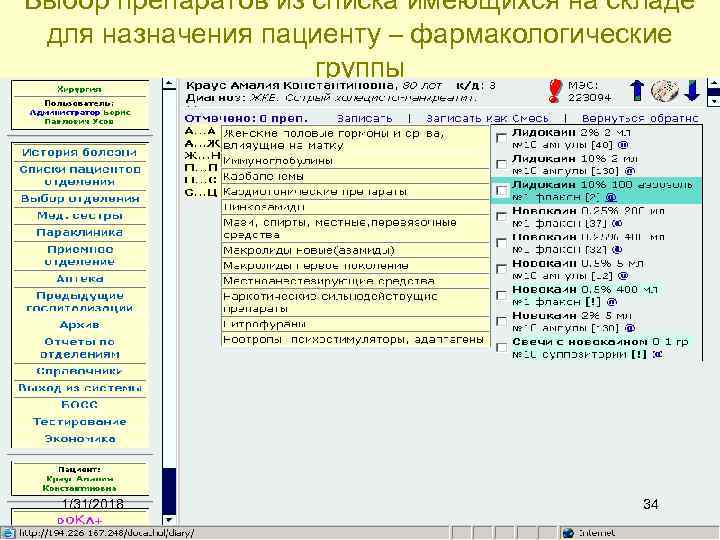Click the Записать как Смесь link
720x540 pixels.
(x=487, y=118)
